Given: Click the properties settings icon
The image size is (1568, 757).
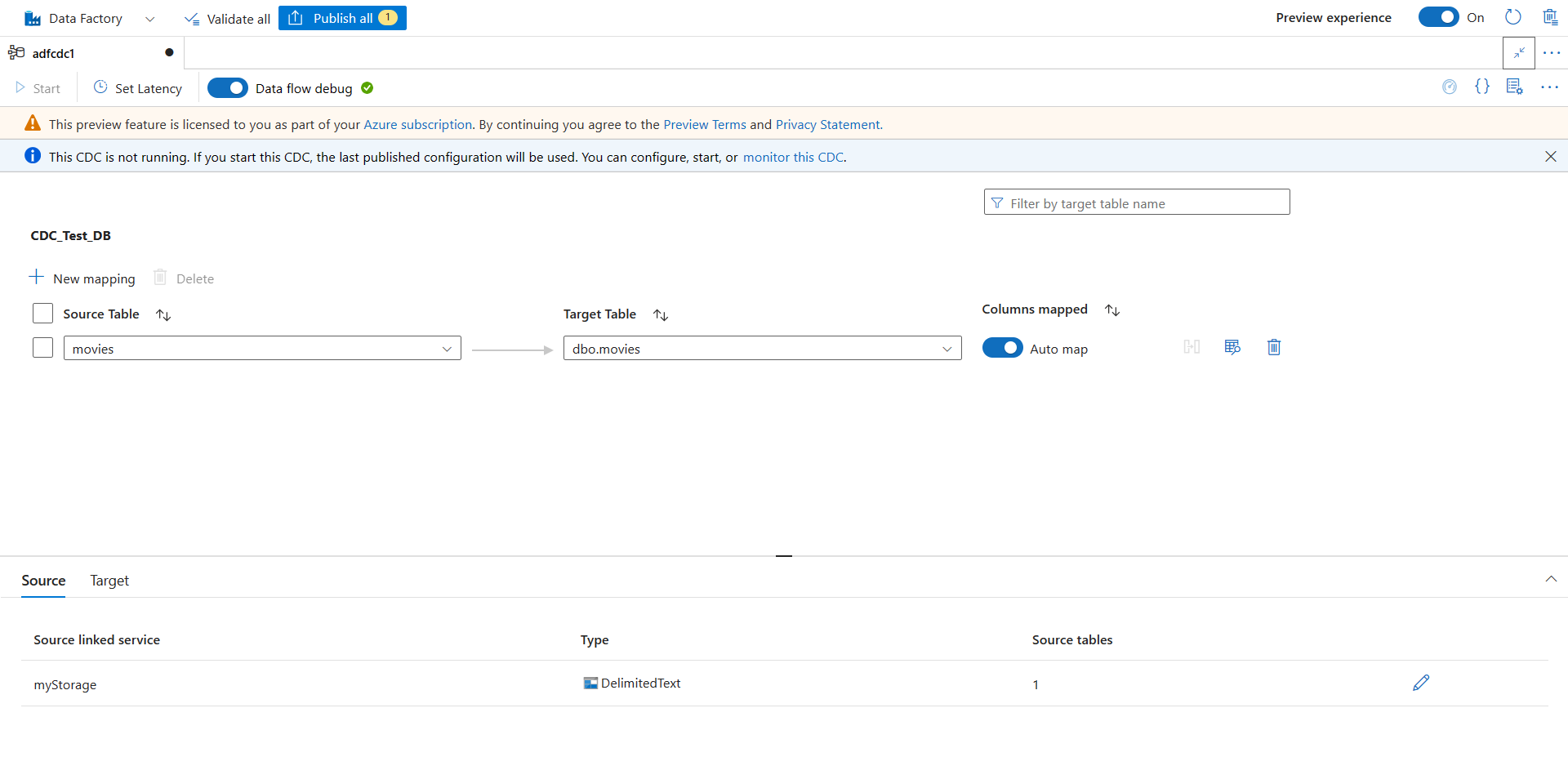Looking at the screenshot, I should [x=1514, y=87].
